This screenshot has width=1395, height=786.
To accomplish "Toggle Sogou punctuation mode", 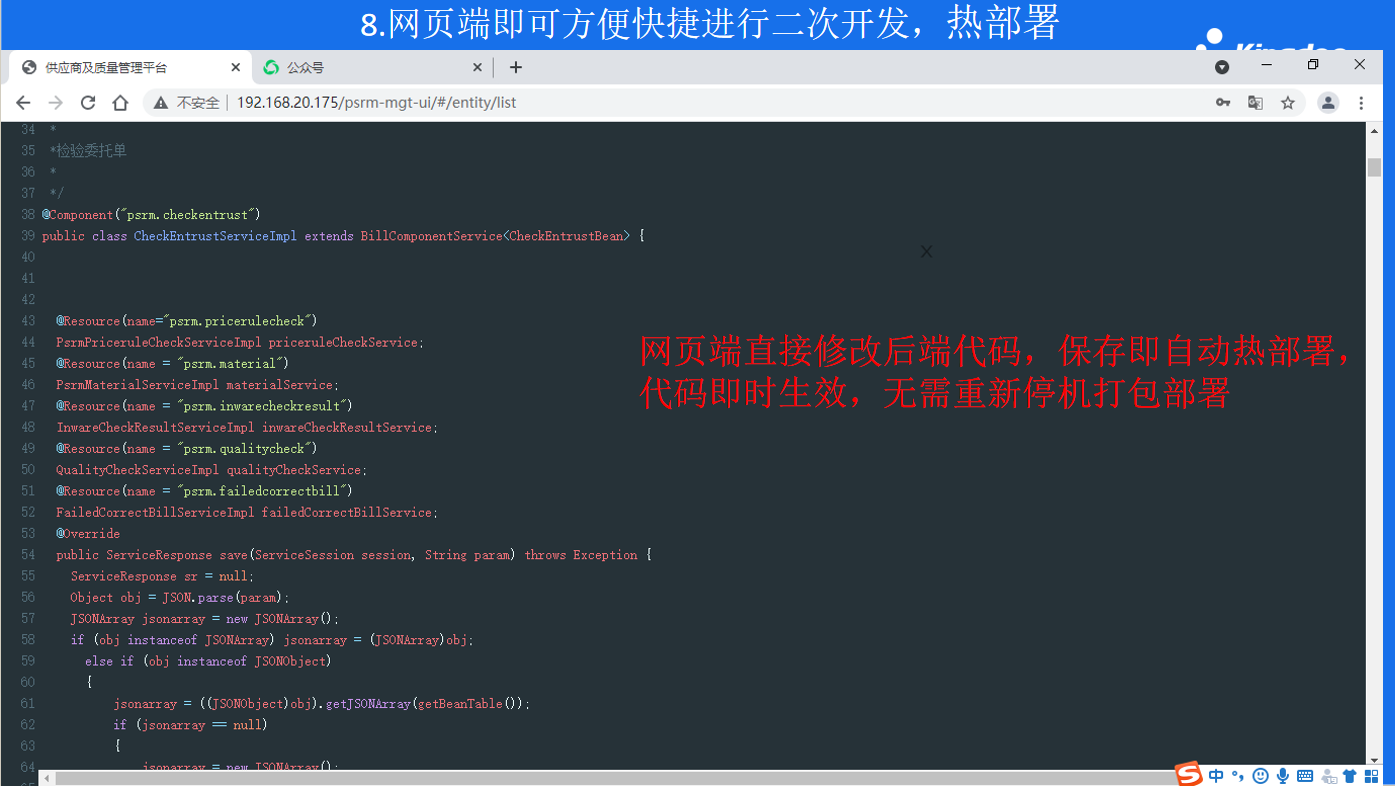I will point(1238,776).
